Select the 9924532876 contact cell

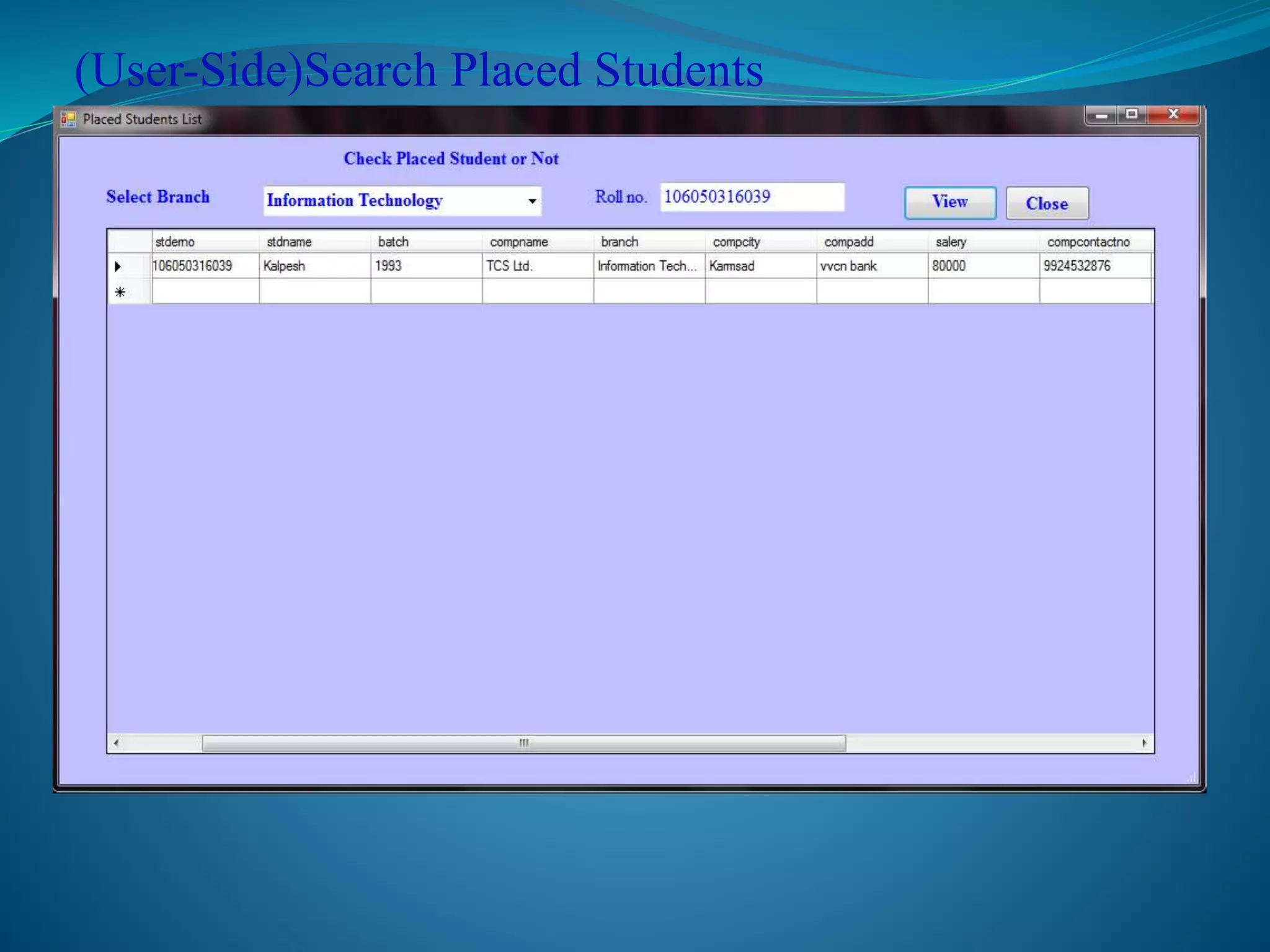pos(1096,266)
